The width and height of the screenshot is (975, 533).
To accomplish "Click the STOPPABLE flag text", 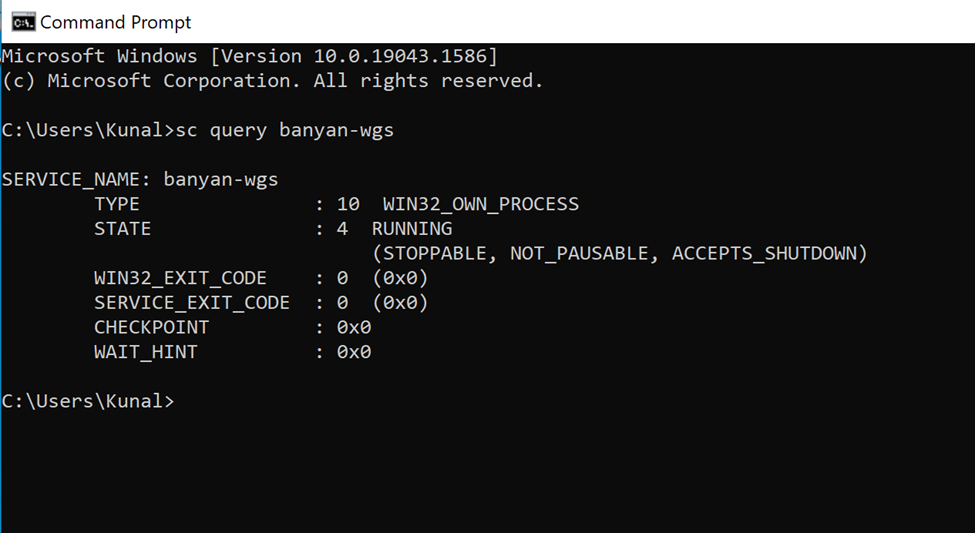I will [x=434, y=254].
